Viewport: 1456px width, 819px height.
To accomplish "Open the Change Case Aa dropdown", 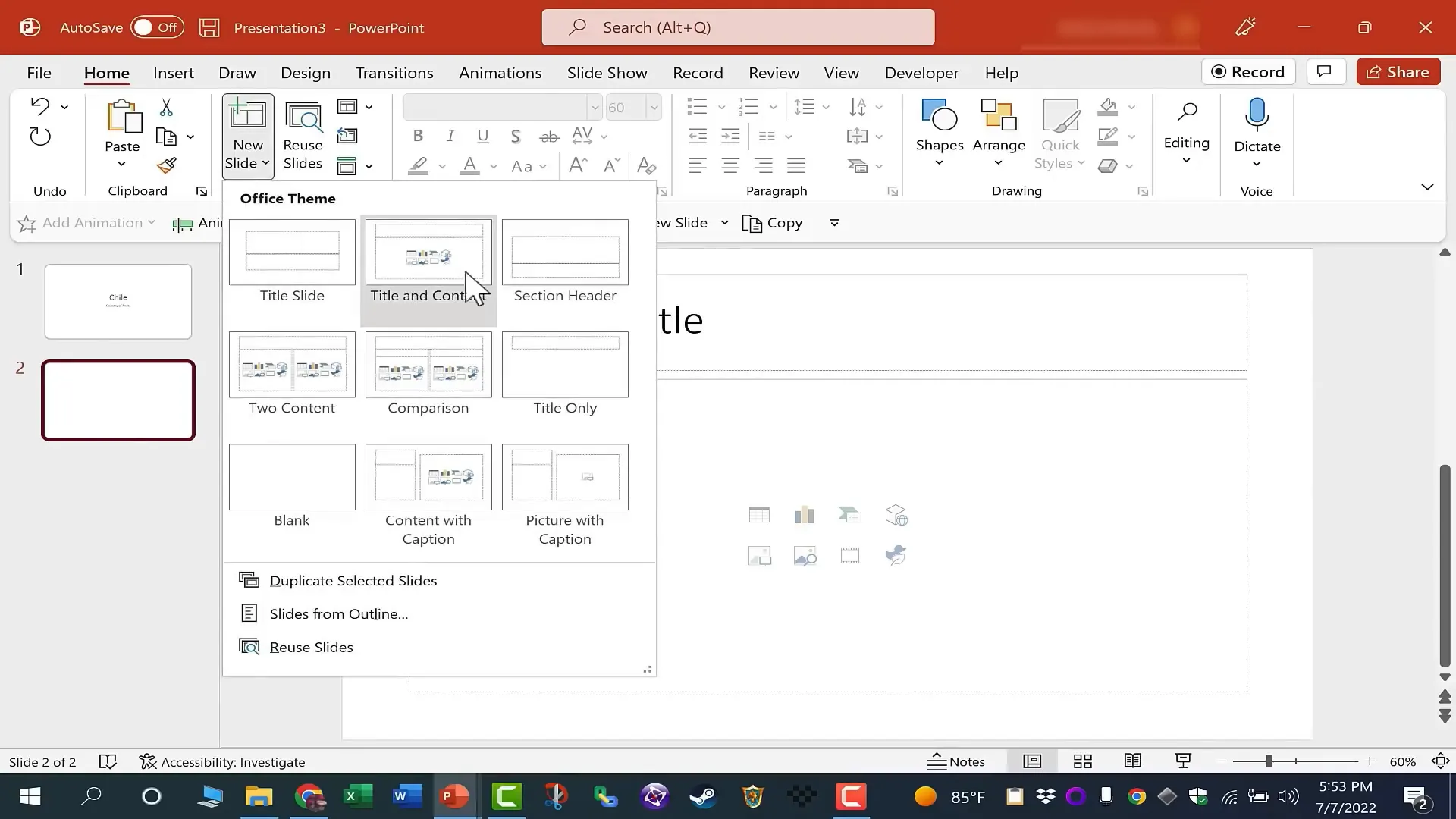I will click(529, 166).
